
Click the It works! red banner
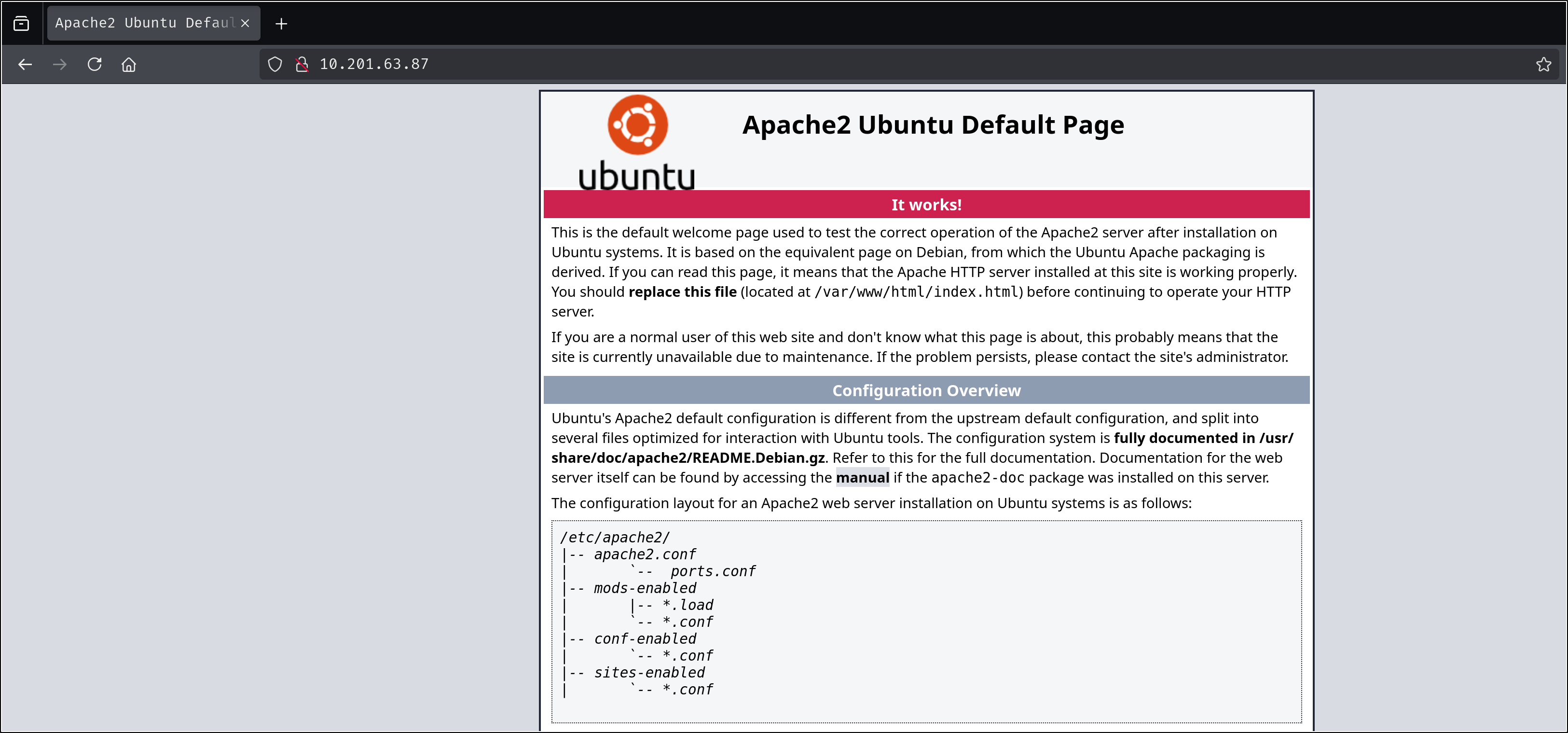point(926,205)
